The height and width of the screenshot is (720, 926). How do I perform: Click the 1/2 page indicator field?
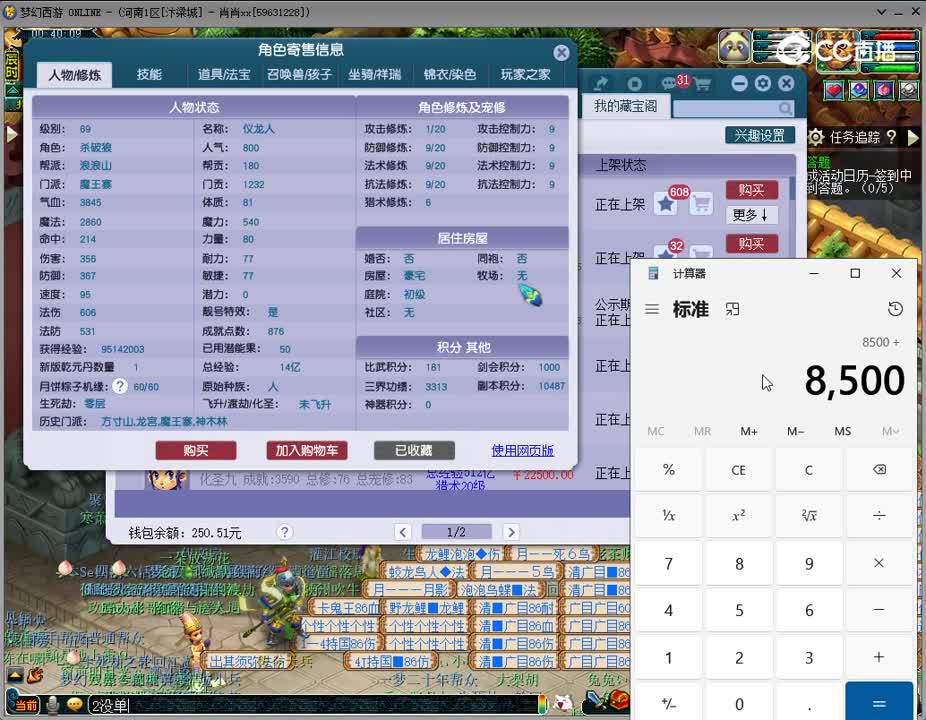(456, 532)
